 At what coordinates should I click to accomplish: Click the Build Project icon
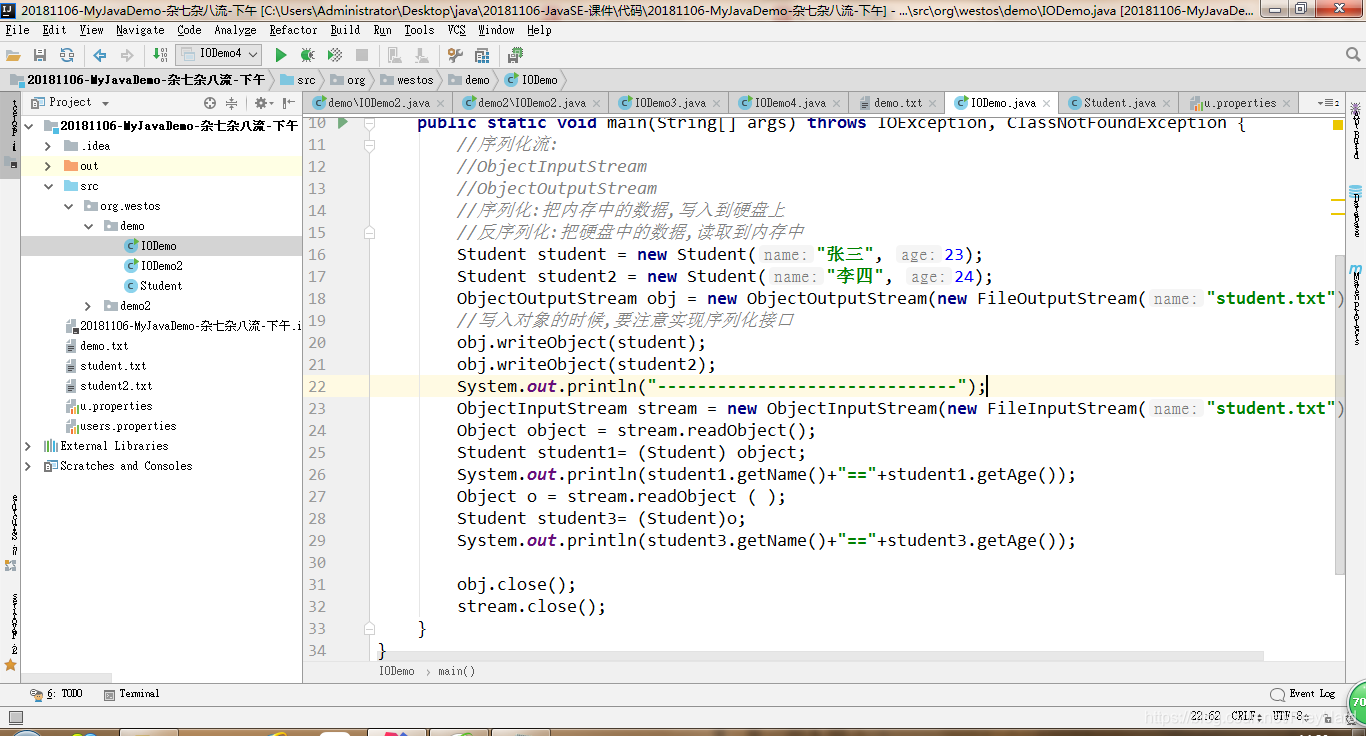pos(160,55)
